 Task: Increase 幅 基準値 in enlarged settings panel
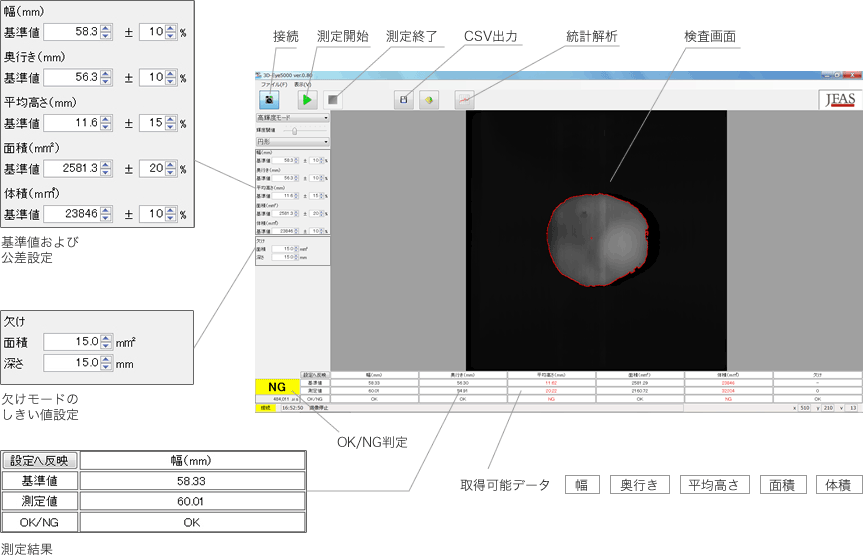(x=107, y=28)
